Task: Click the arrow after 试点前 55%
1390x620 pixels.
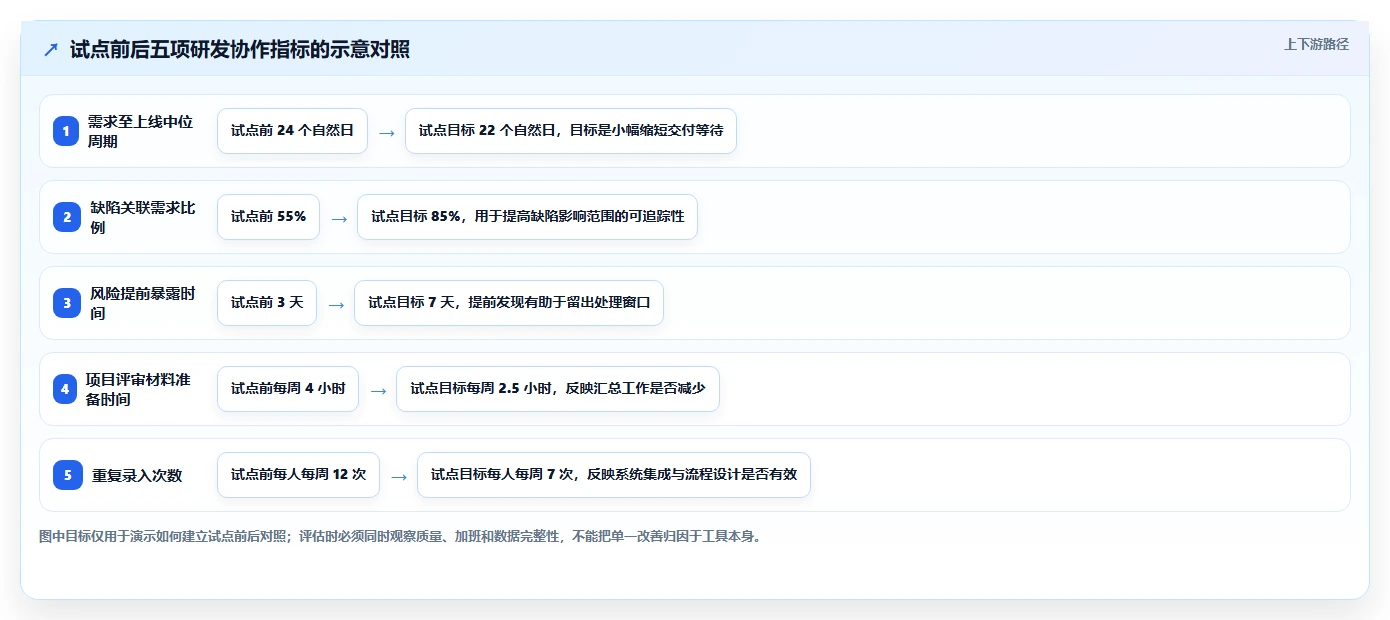Action: pyautogui.click(x=339, y=218)
